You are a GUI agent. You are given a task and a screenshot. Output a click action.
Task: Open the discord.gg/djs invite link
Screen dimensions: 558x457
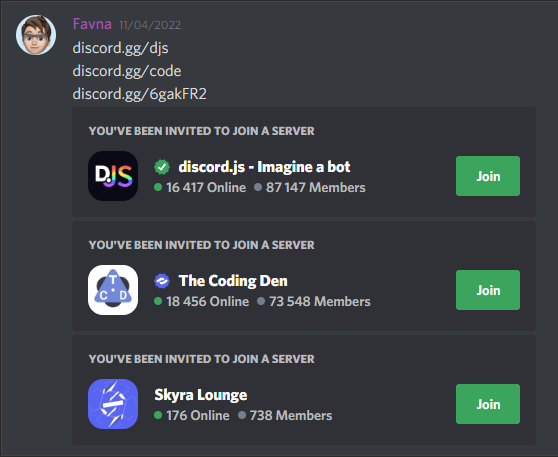click(x=120, y=48)
